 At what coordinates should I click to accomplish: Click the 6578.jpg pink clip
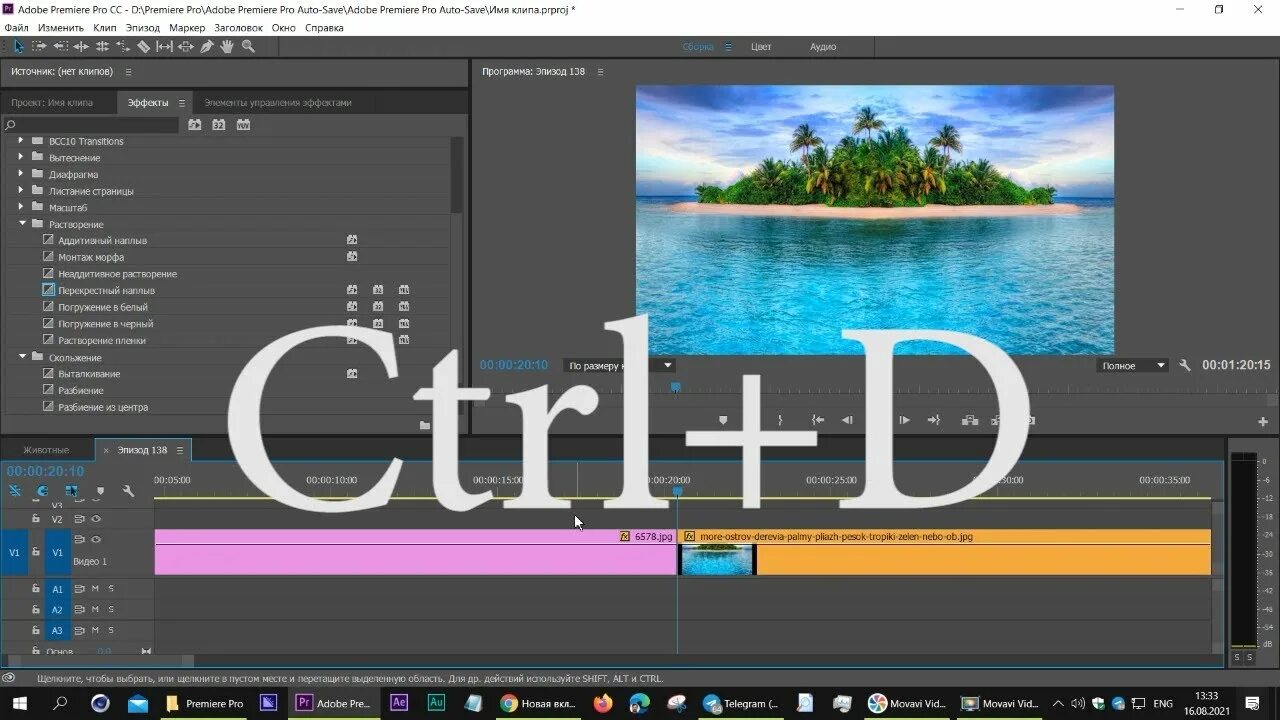tap(416, 552)
